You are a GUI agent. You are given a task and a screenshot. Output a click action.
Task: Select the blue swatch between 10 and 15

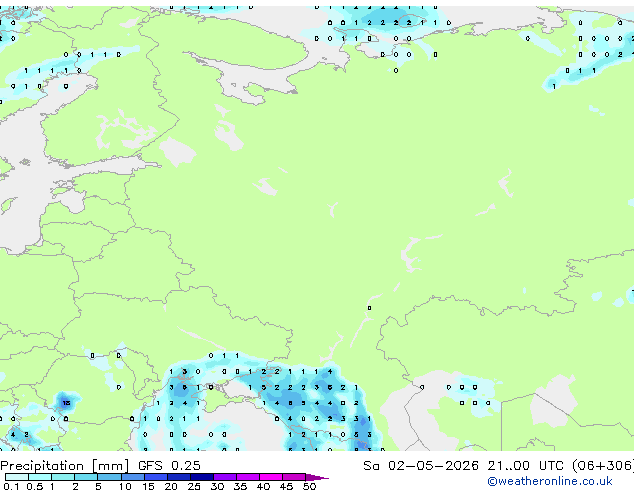click(133, 477)
